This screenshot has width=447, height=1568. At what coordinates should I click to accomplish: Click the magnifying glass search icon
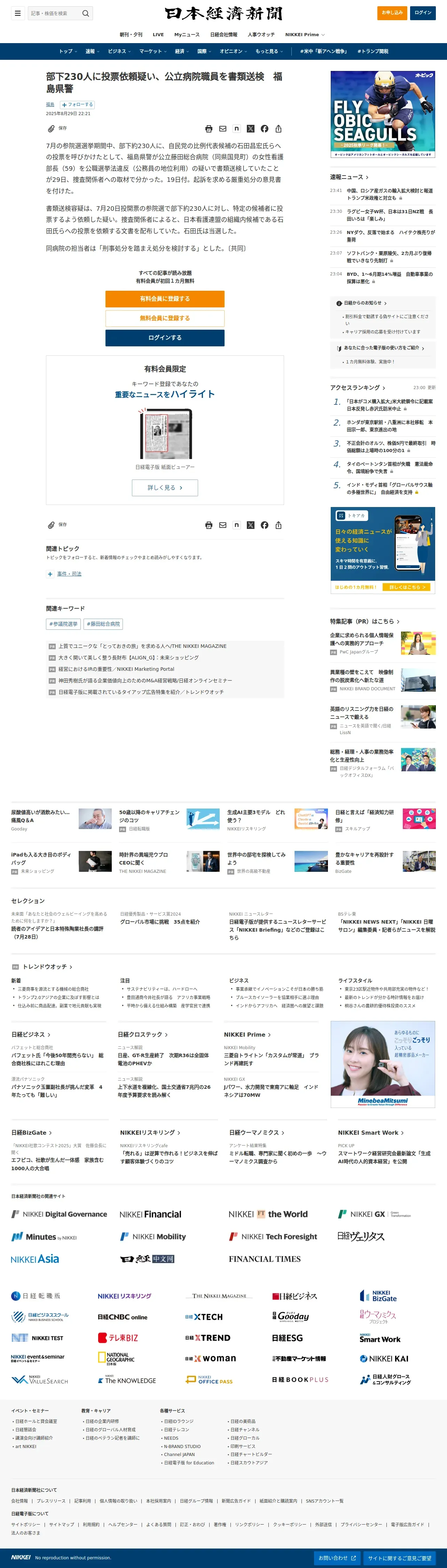coord(85,13)
